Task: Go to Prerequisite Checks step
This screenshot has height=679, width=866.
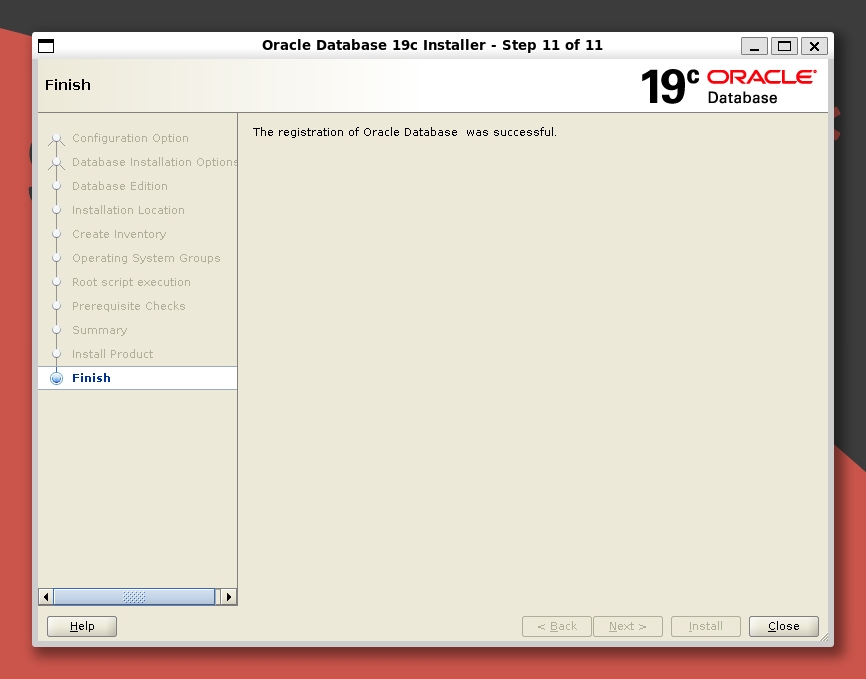Action: pyautogui.click(x=128, y=306)
